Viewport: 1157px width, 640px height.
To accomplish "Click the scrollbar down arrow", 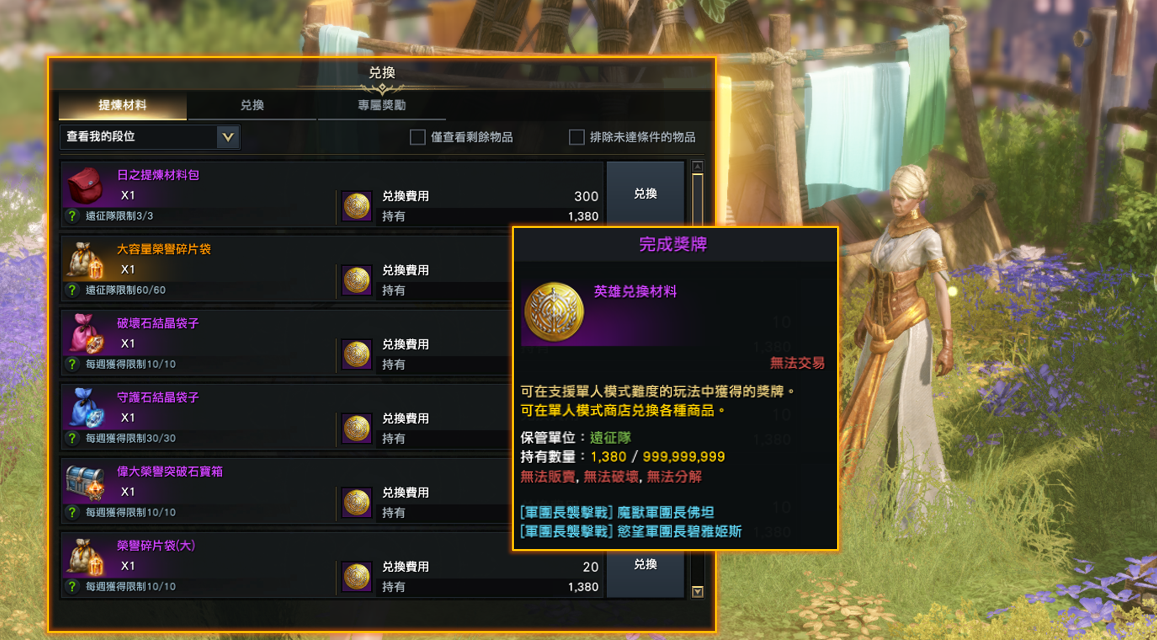I will click(x=697, y=591).
